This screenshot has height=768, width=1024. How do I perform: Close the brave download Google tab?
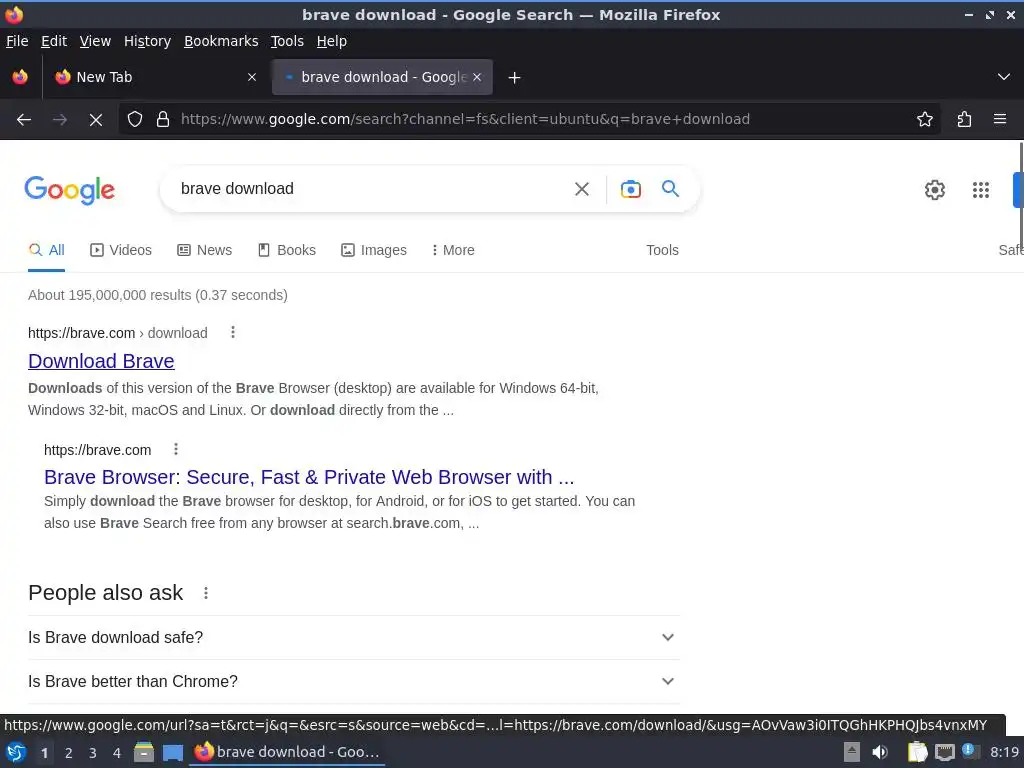click(x=477, y=77)
